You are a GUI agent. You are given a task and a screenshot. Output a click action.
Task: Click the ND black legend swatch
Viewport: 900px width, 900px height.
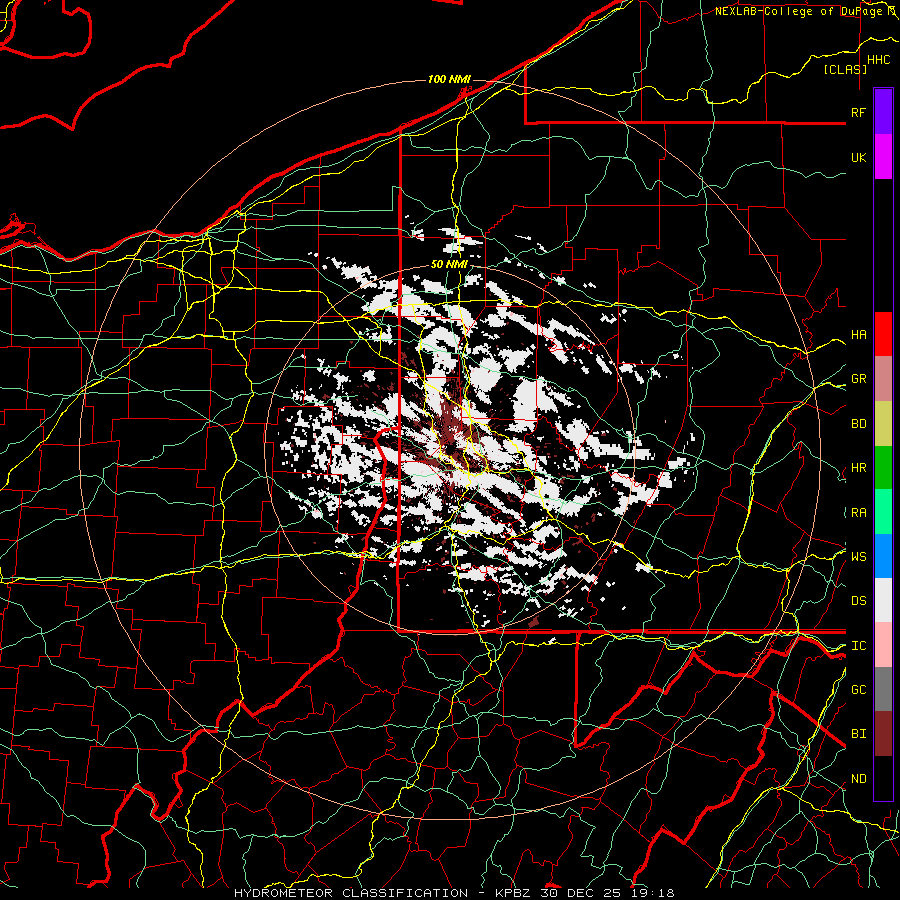[x=883, y=778]
